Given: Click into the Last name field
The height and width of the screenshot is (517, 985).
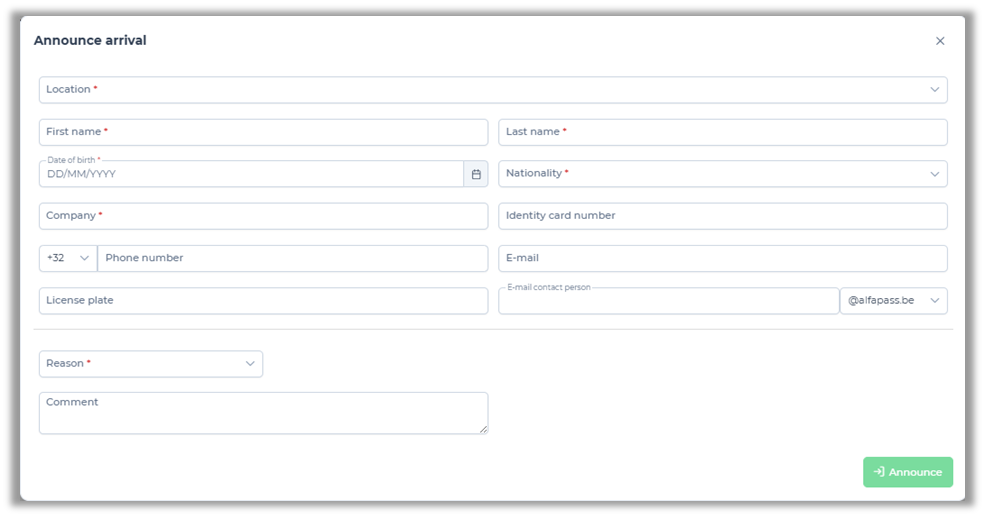Looking at the screenshot, I should 722,132.
